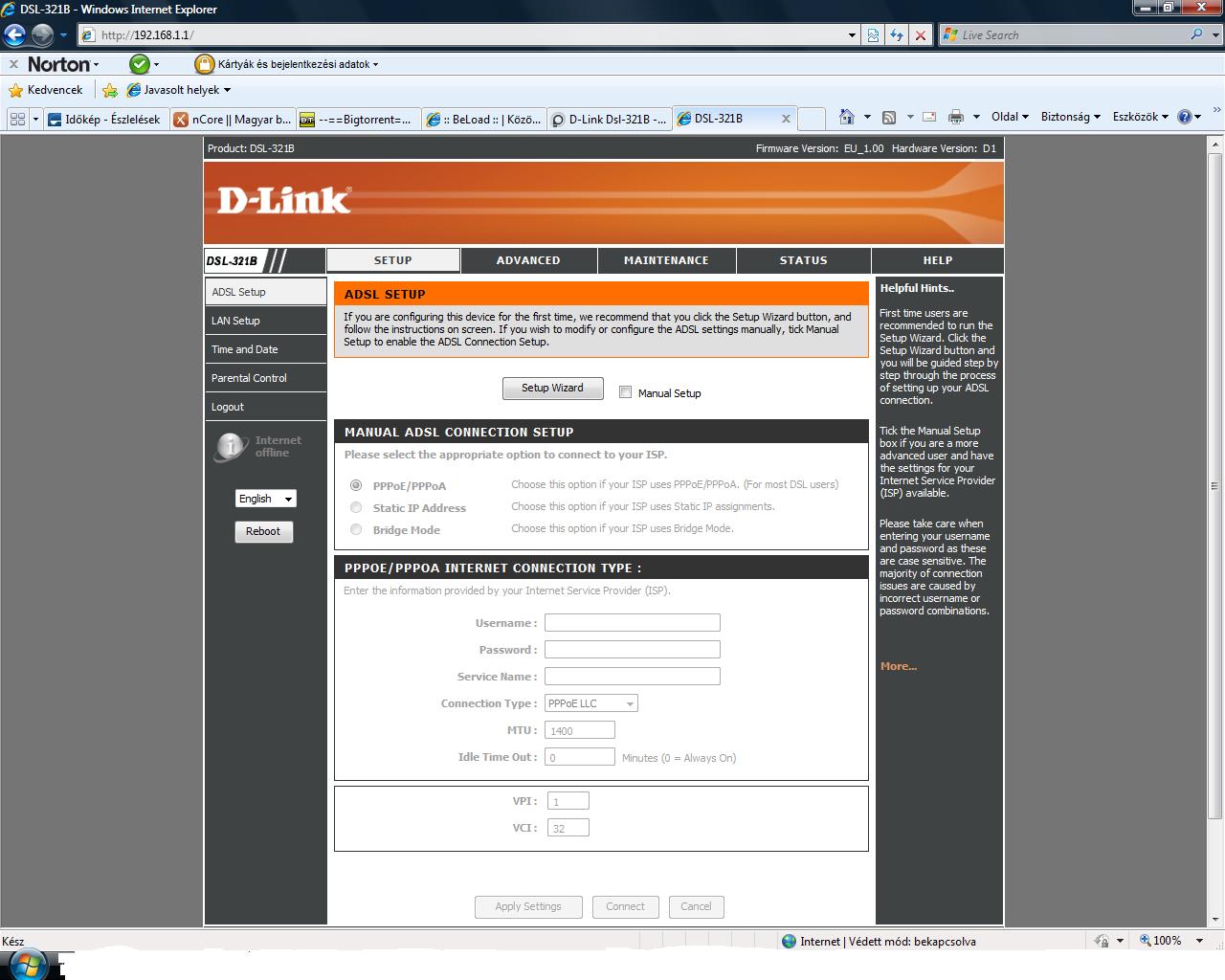Open zoom level 100% dropdown arrow

[1199, 941]
